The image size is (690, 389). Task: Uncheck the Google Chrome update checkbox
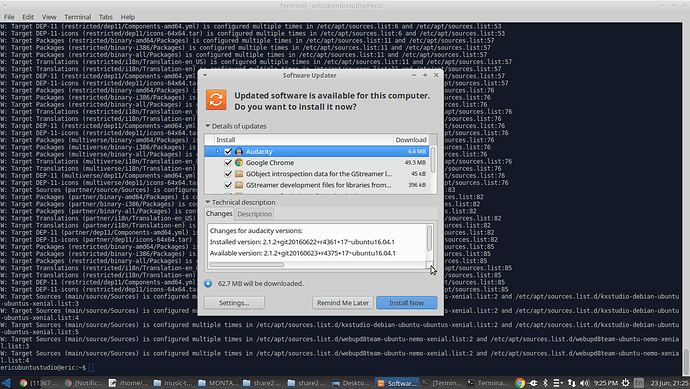[228, 163]
